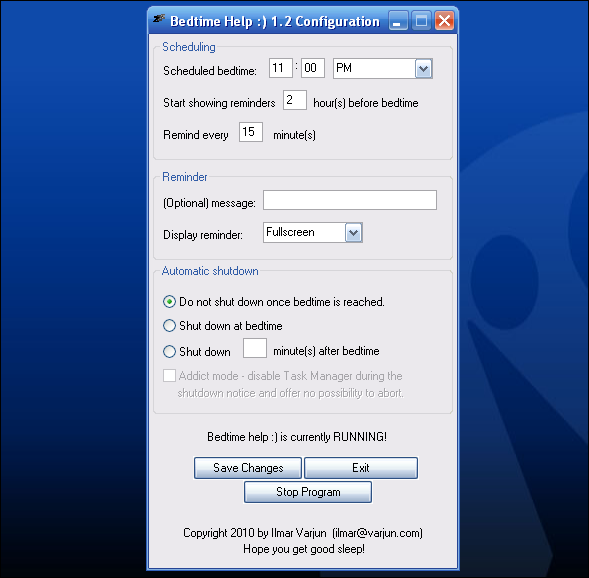This screenshot has height=578, width=589.
Task: Click the 'Start showing reminders' label
Action: [x=219, y=103]
